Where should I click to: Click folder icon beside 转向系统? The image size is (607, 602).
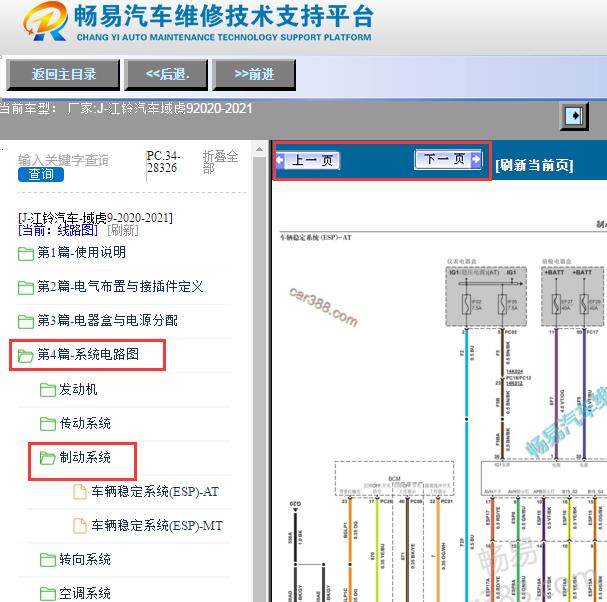48,560
